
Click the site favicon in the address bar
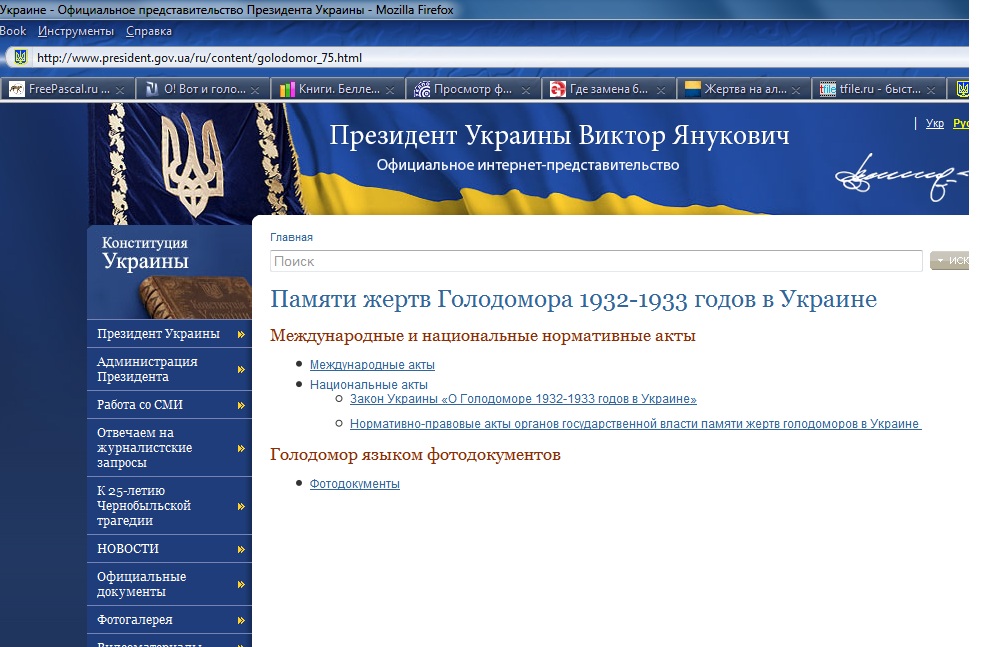pyautogui.click(x=20, y=58)
